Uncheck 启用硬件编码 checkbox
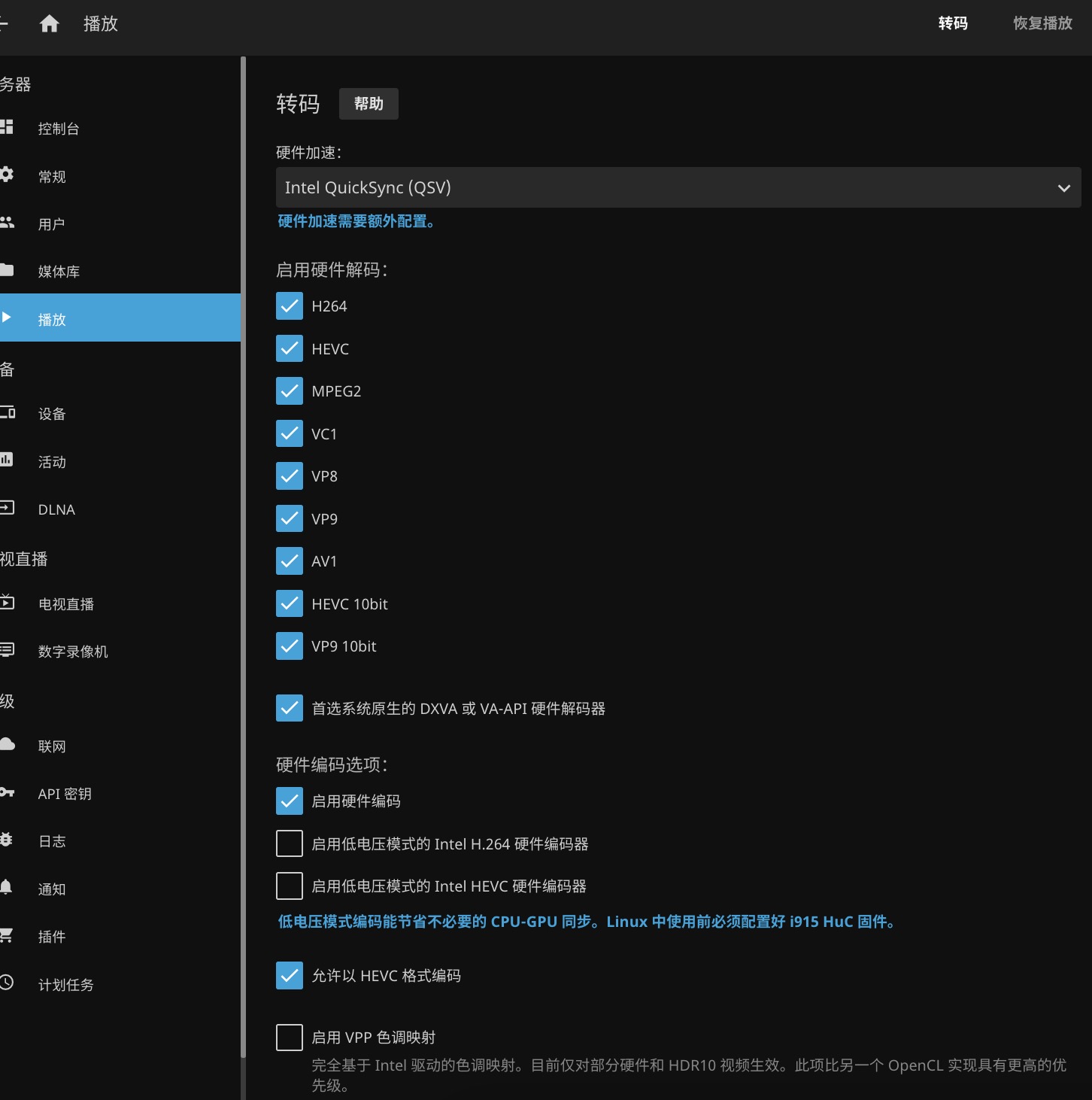1092x1100 pixels. (290, 801)
